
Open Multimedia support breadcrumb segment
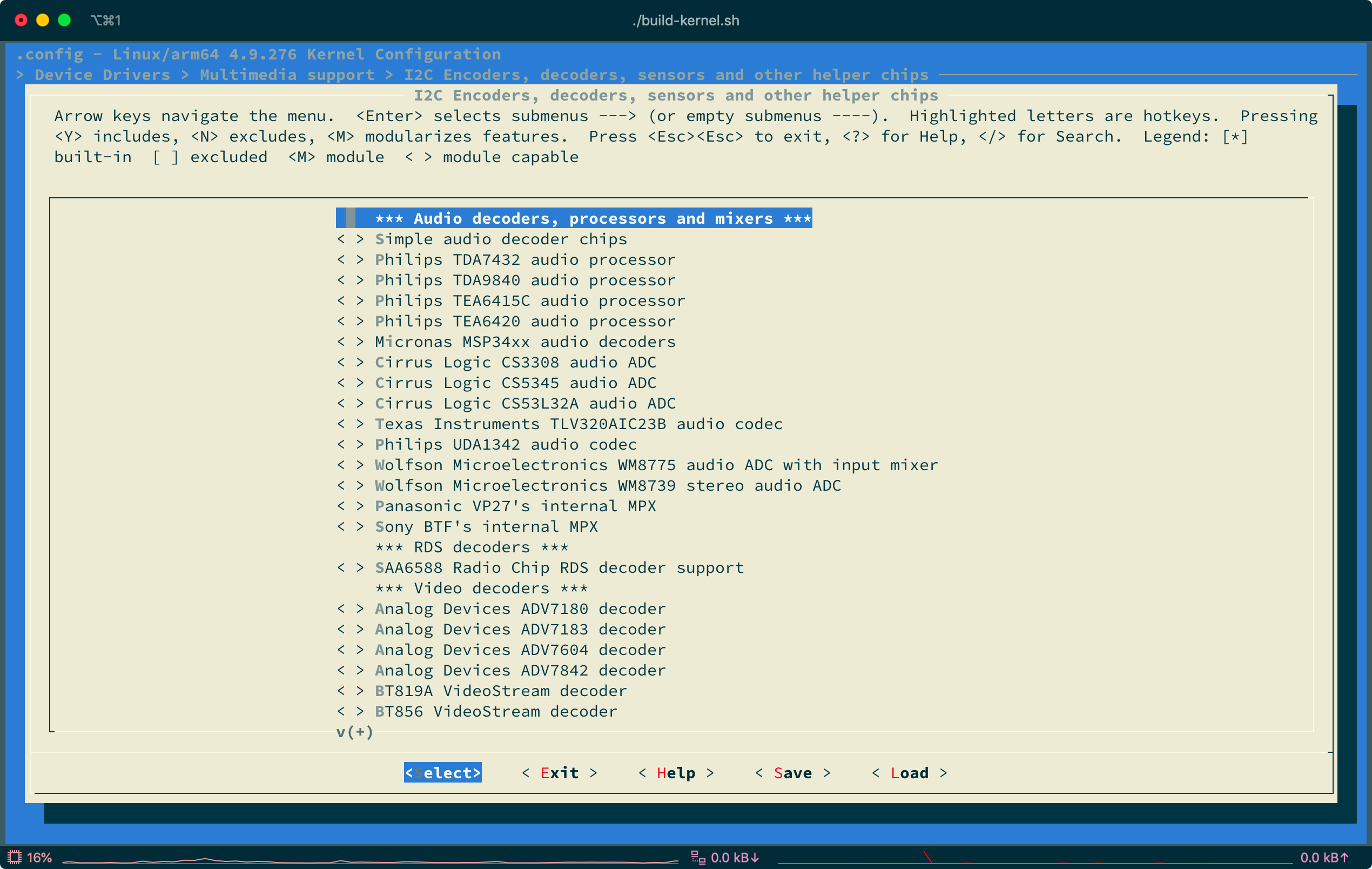(287, 75)
